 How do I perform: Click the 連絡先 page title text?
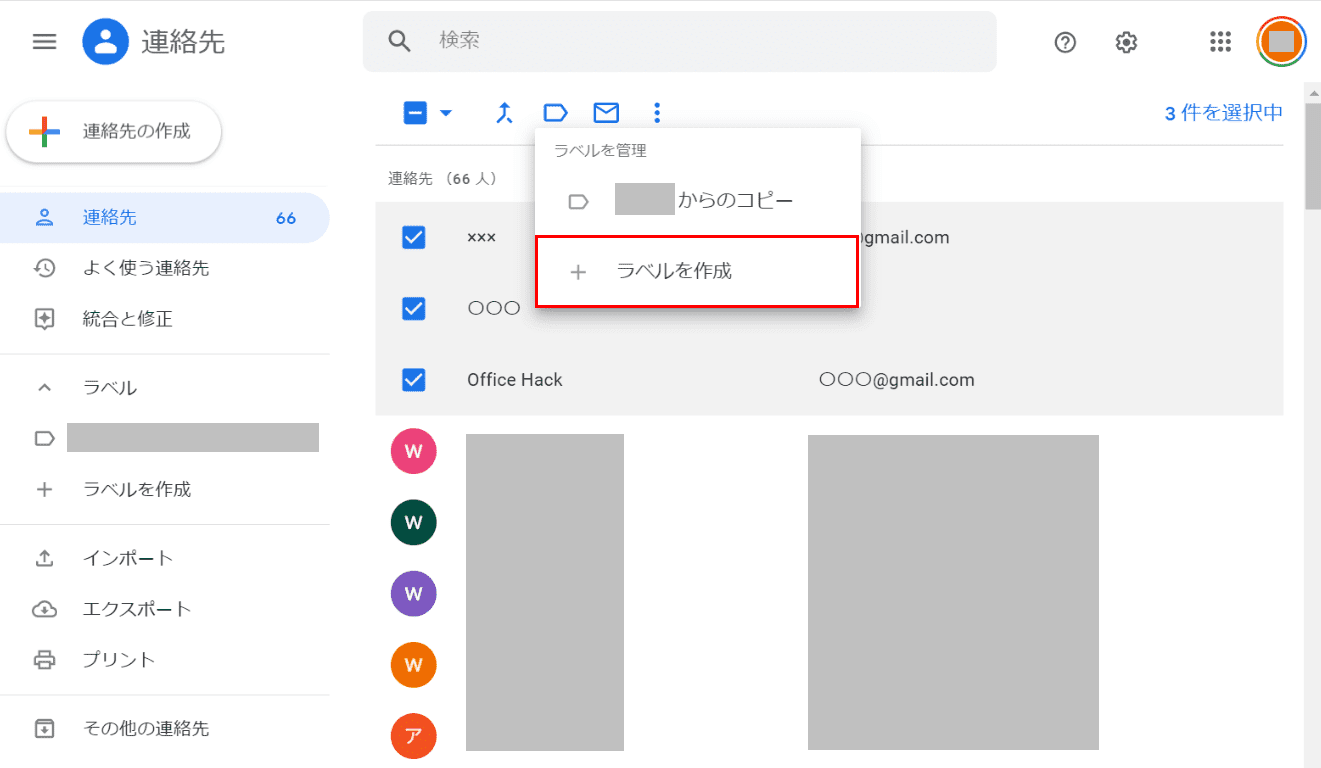[x=183, y=41]
